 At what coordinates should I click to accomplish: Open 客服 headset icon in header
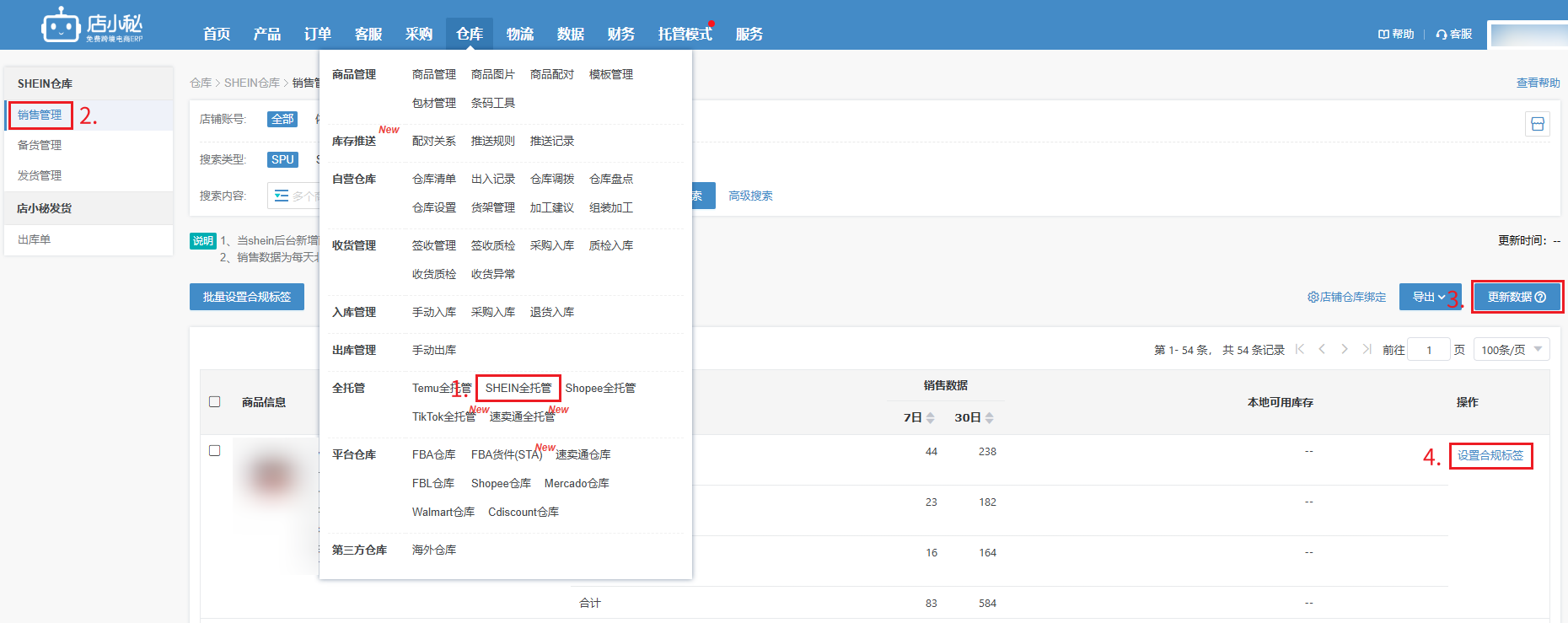(x=1442, y=35)
